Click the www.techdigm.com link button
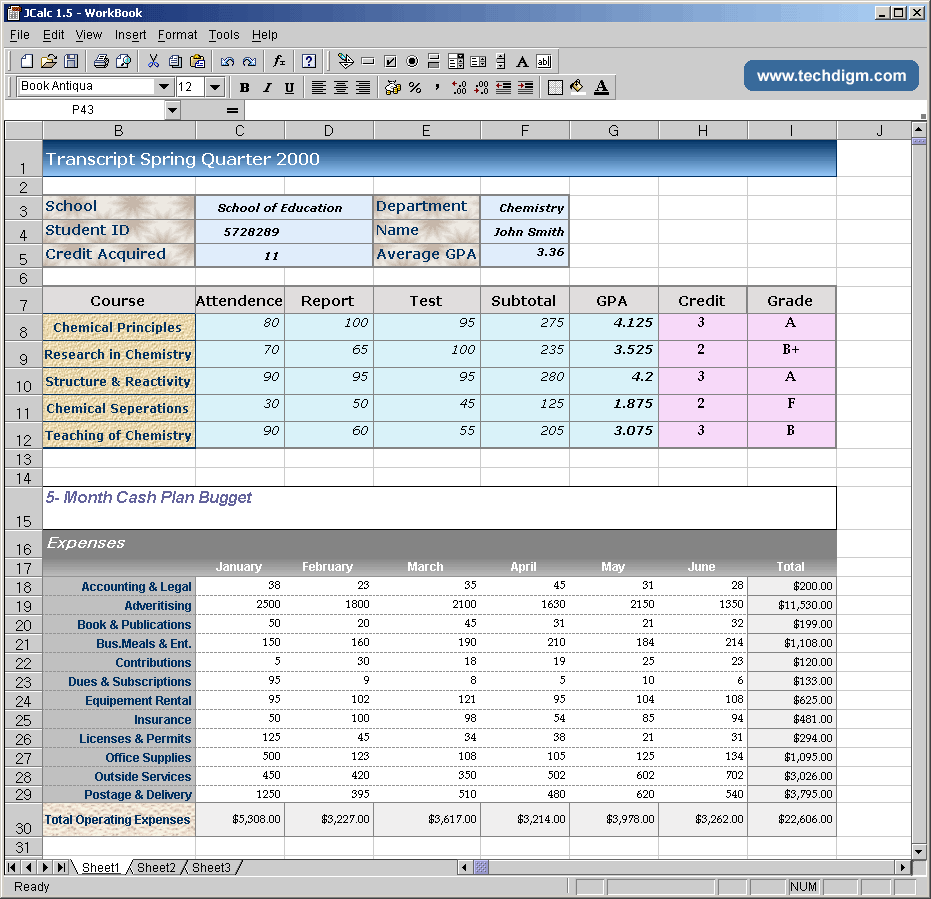Image resolution: width=931 pixels, height=899 pixels. pyautogui.click(x=831, y=76)
